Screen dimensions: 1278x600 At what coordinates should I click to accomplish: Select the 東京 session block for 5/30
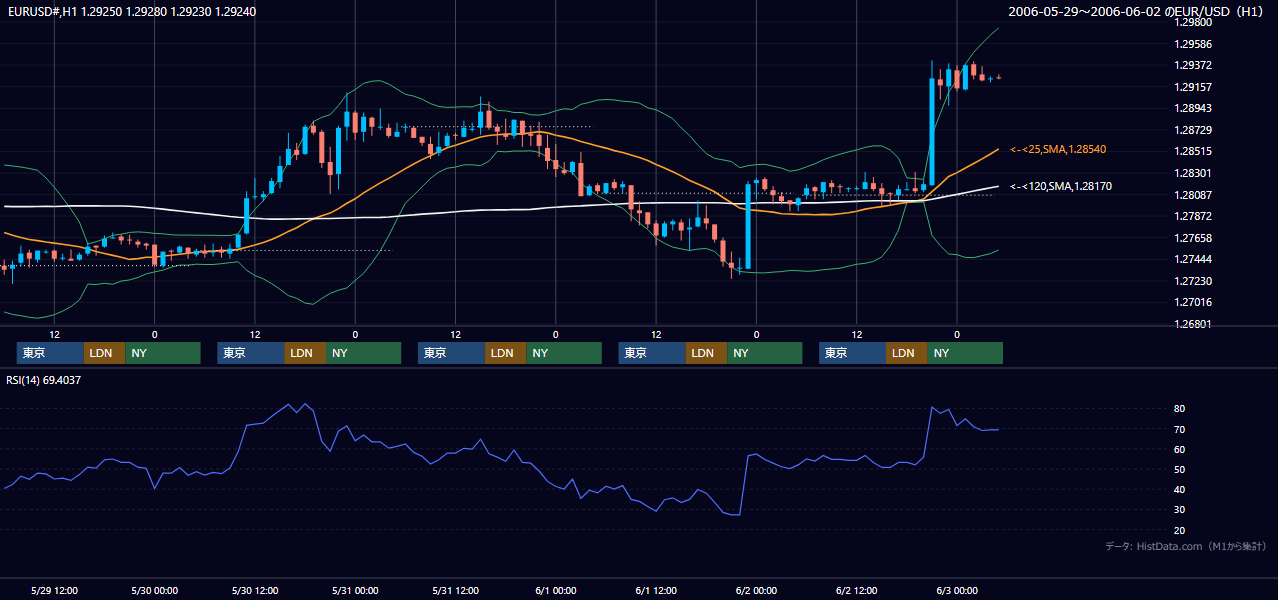tap(251, 353)
